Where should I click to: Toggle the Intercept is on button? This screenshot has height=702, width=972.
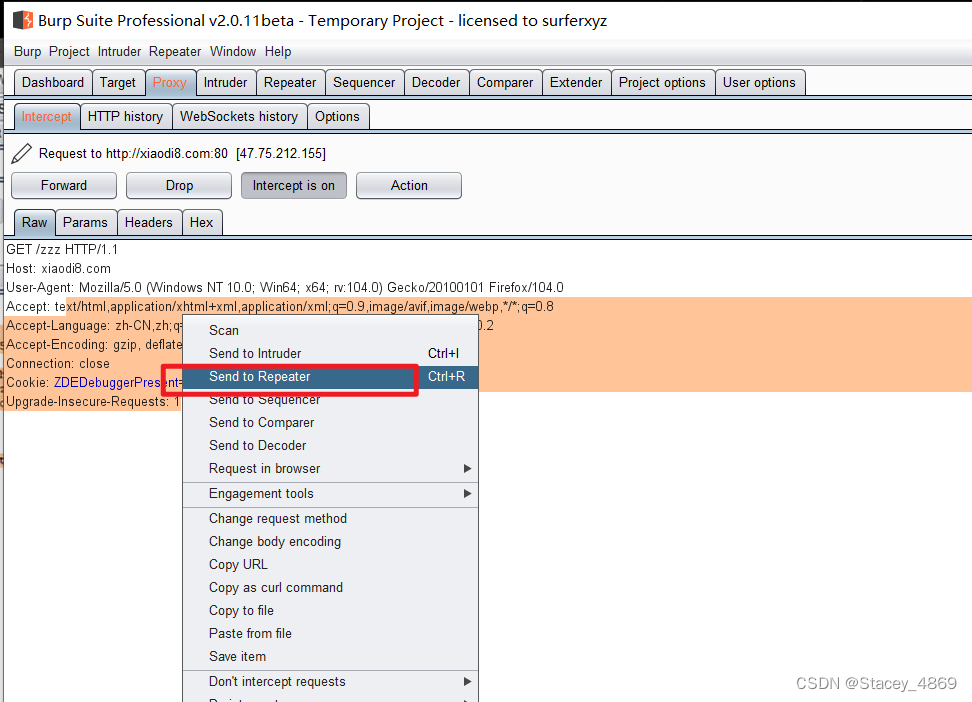tap(294, 185)
